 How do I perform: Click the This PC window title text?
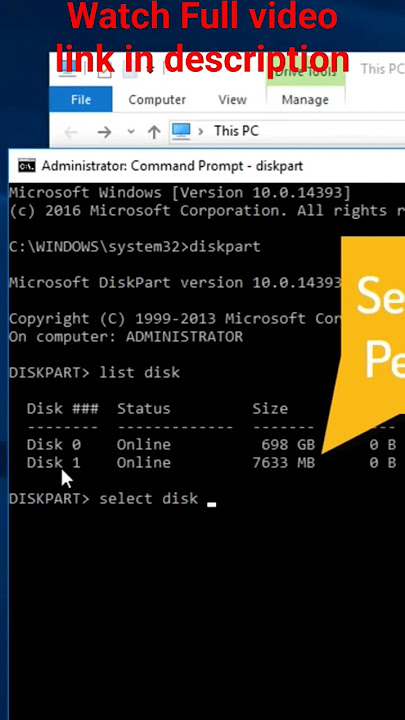point(382,69)
